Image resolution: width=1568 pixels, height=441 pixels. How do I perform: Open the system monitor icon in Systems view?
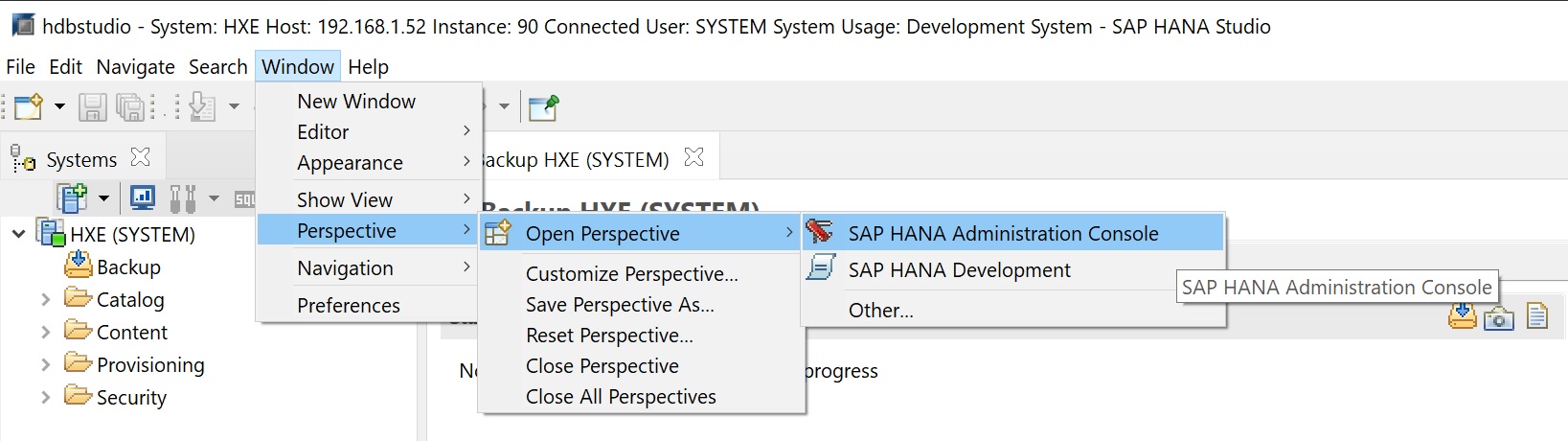[143, 198]
